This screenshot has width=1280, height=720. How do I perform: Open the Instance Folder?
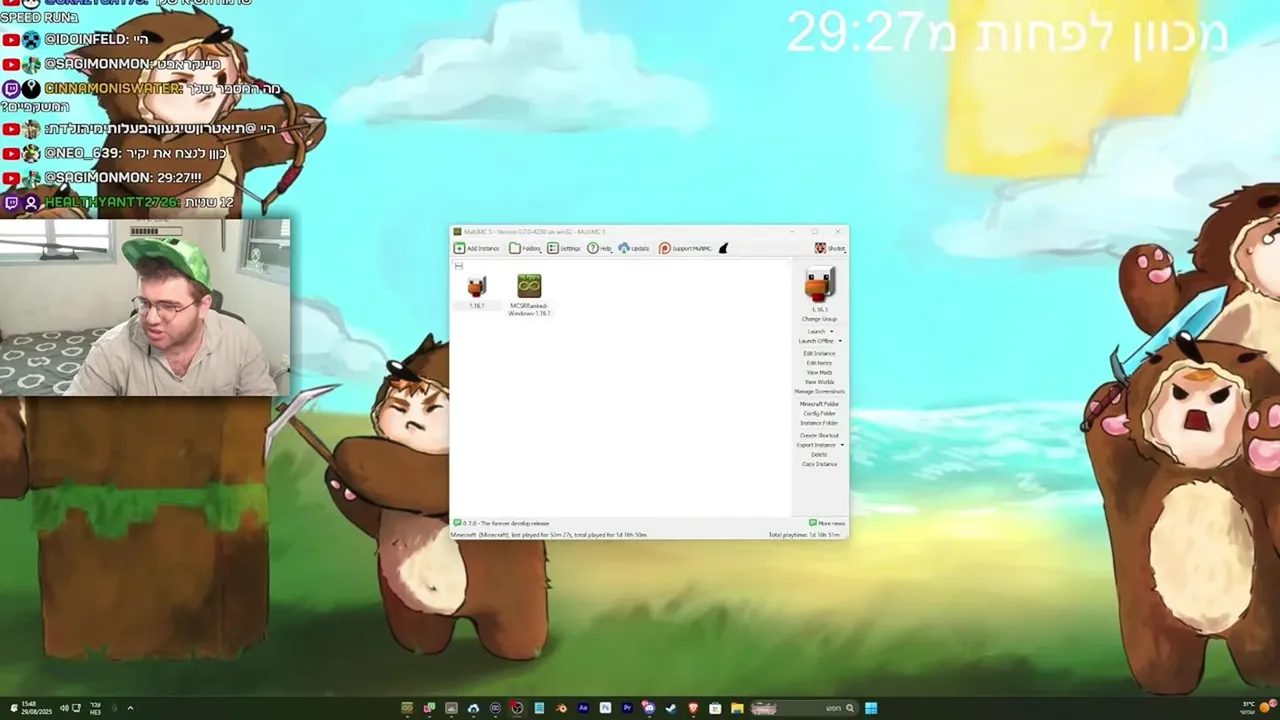point(819,423)
